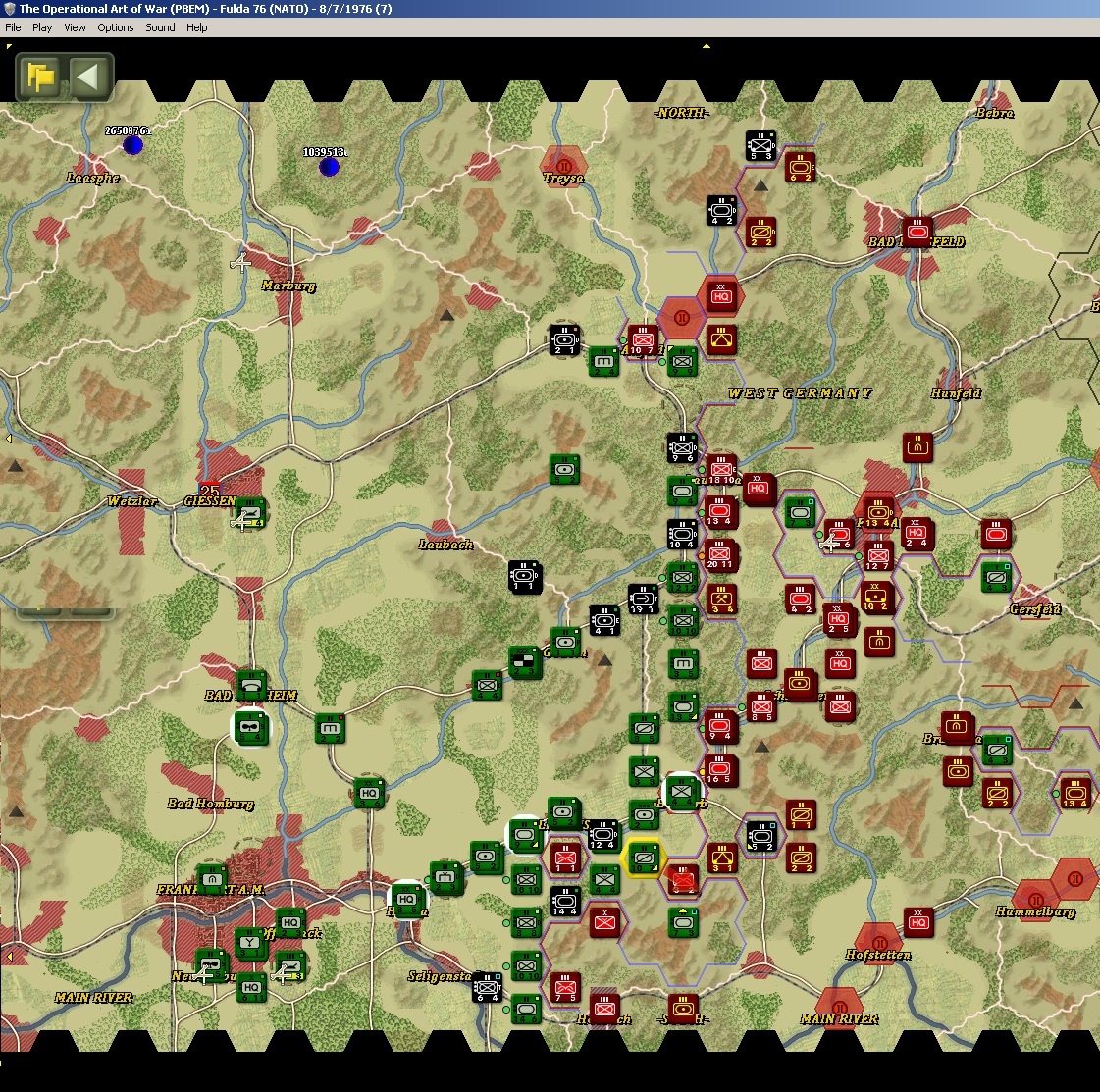Select the green 3-3 infantry counter

[x=644, y=771]
